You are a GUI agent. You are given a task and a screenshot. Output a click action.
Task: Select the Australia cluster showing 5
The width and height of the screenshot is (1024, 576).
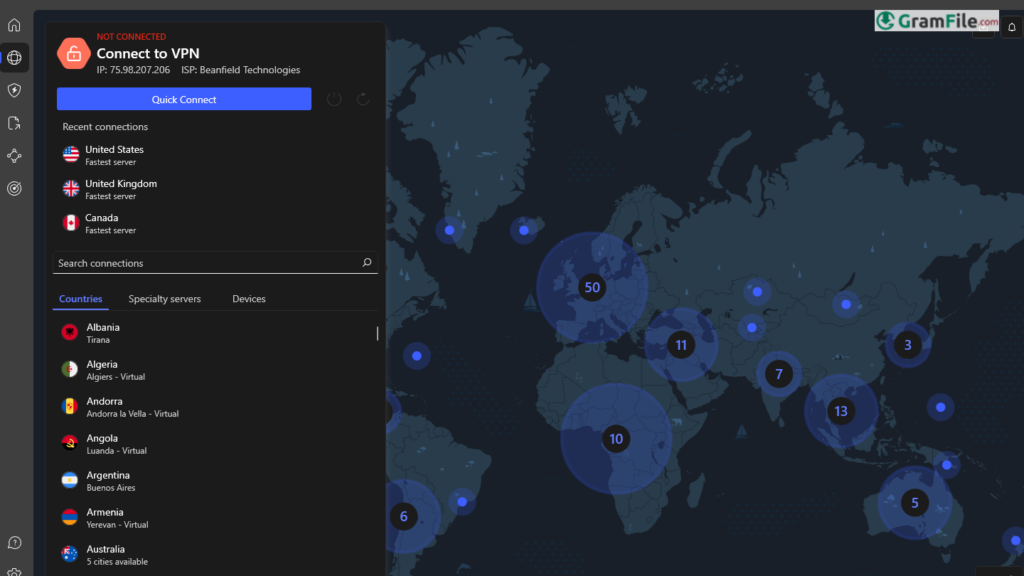pyautogui.click(x=914, y=503)
